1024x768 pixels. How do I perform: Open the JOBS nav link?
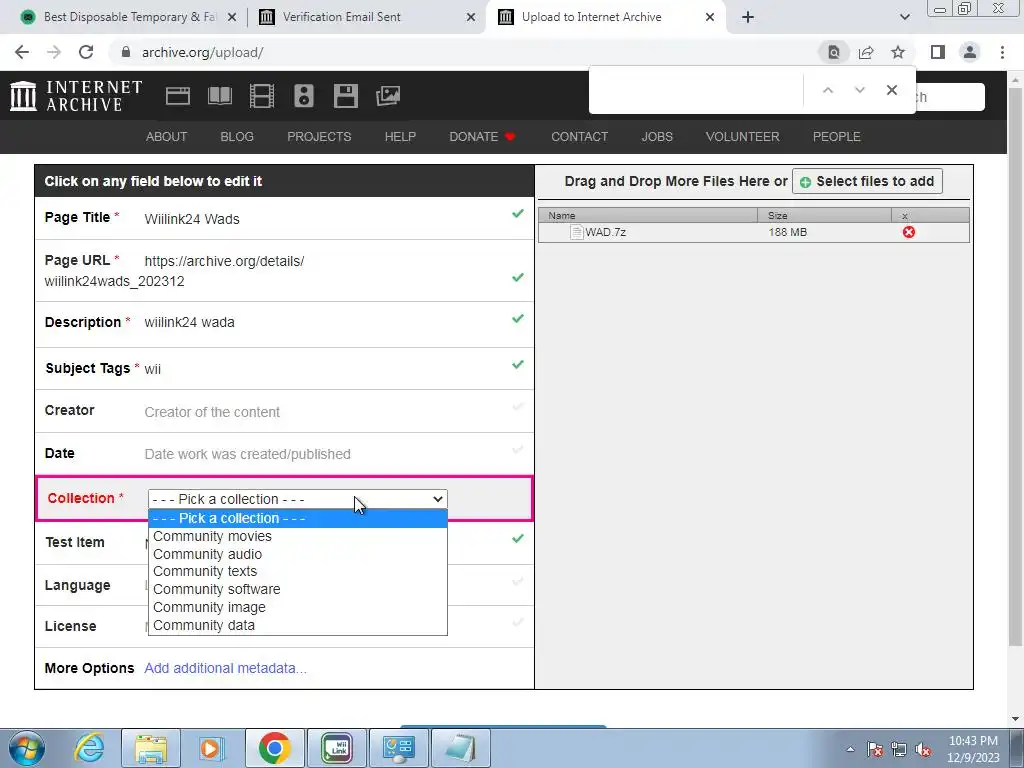[657, 136]
